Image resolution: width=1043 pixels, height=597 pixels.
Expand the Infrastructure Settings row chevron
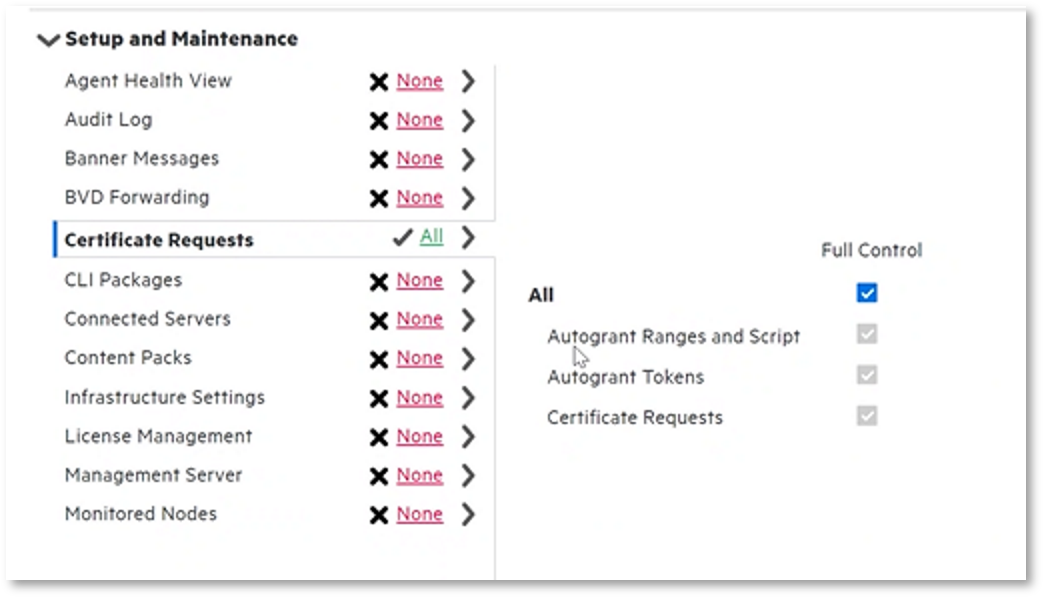coord(468,398)
